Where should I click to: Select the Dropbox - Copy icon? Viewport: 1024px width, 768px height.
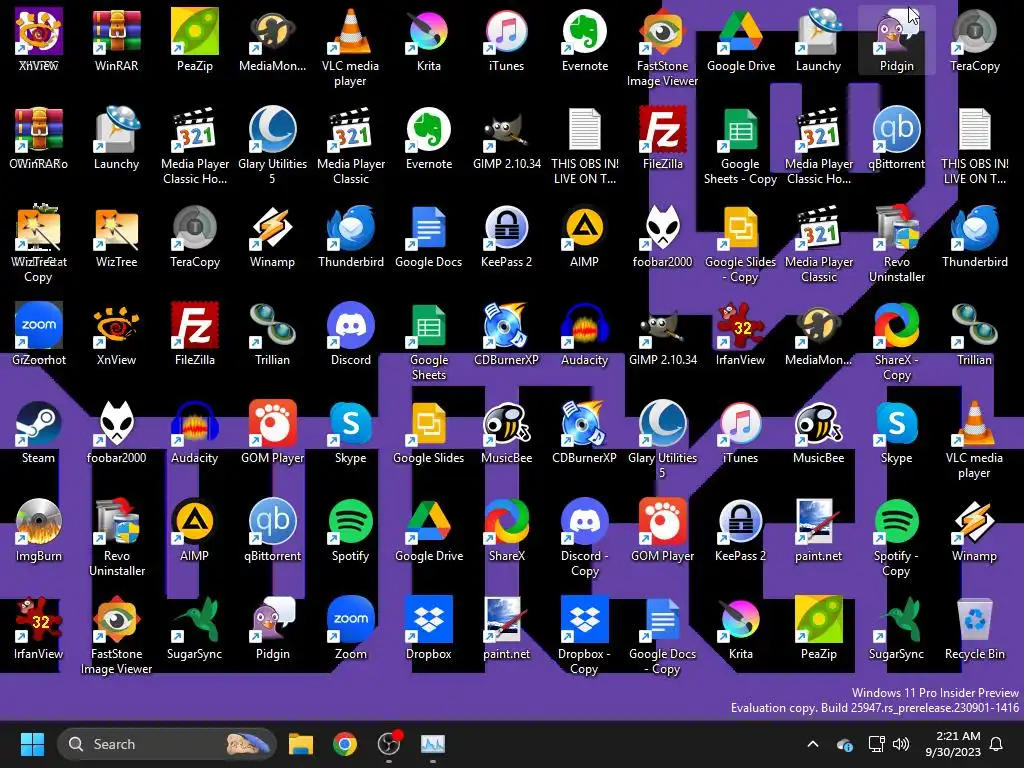[x=584, y=635]
